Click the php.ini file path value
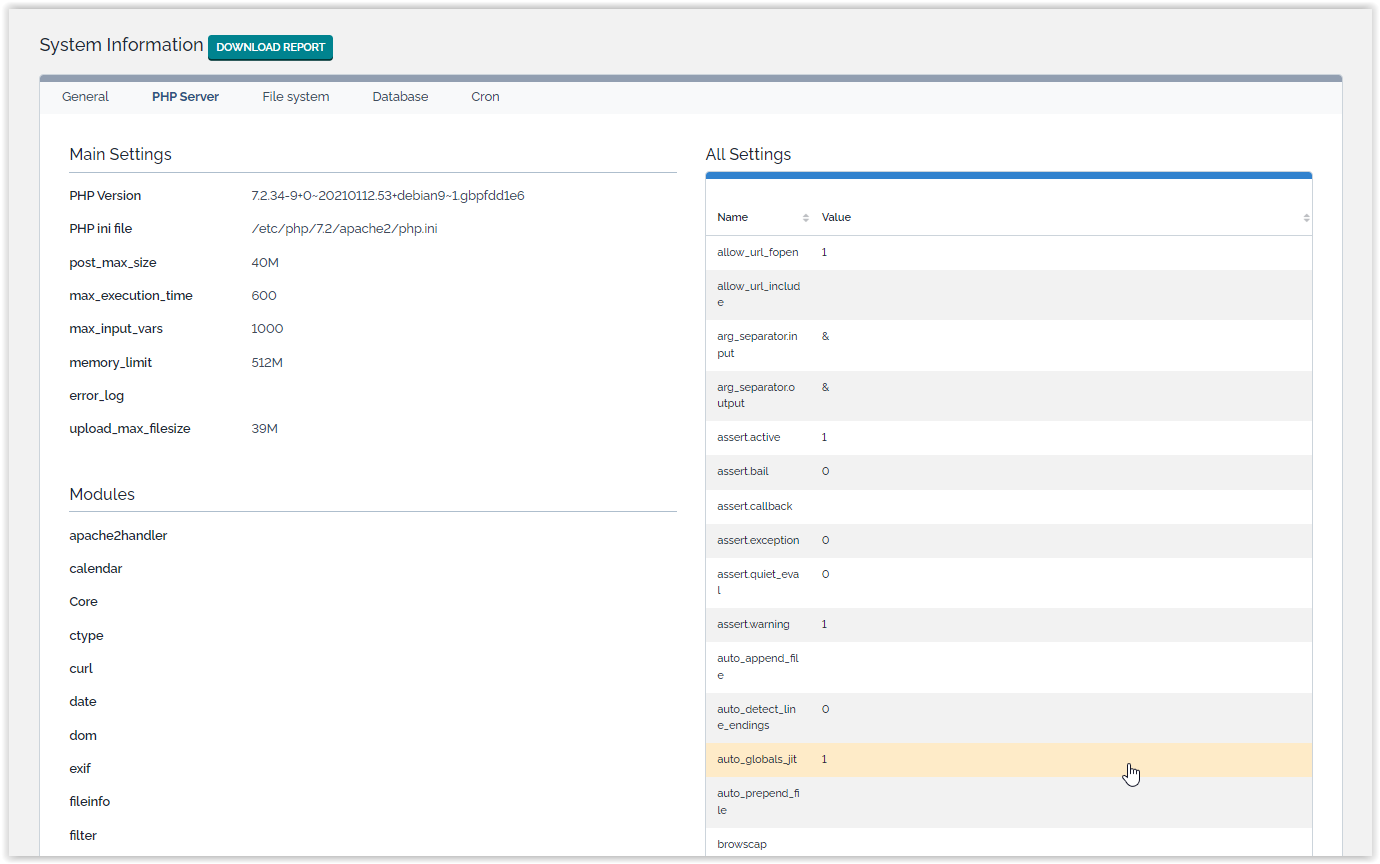1380x864 pixels. pos(344,229)
